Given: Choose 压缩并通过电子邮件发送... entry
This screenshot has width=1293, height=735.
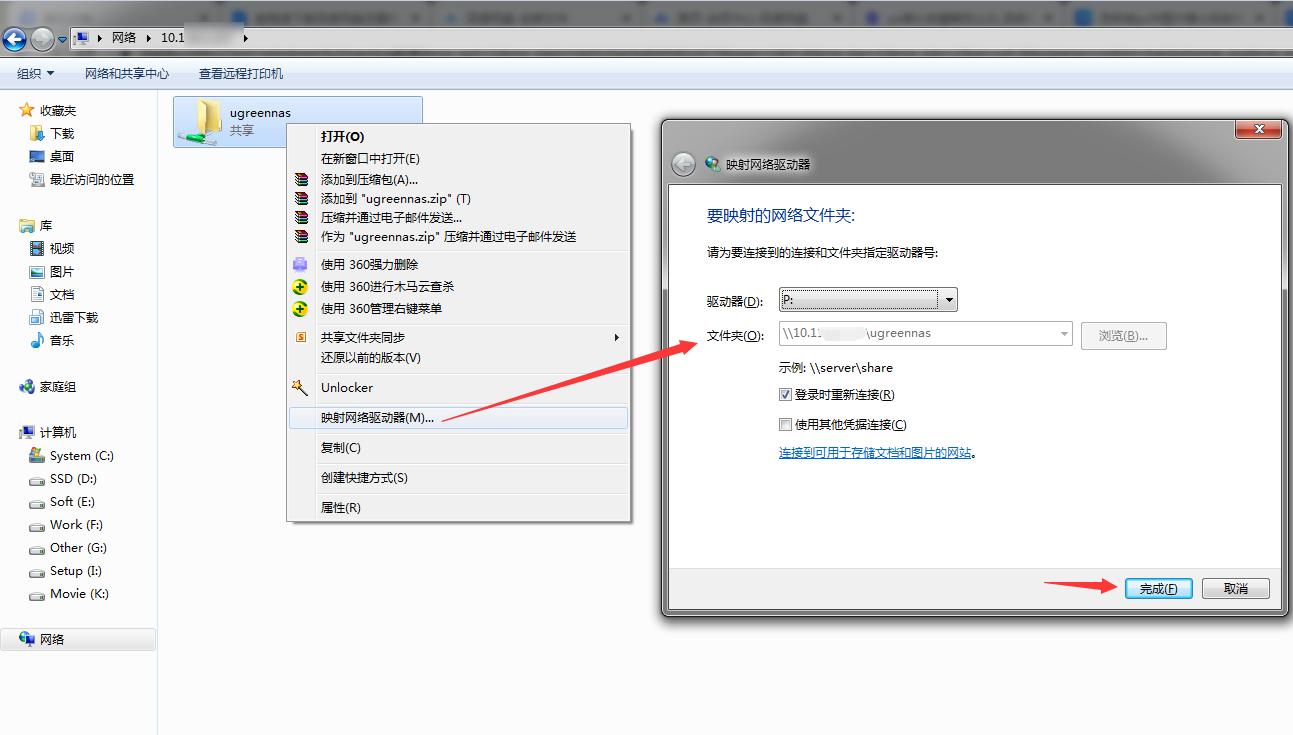Looking at the screenshot, I should click(459, 217).
